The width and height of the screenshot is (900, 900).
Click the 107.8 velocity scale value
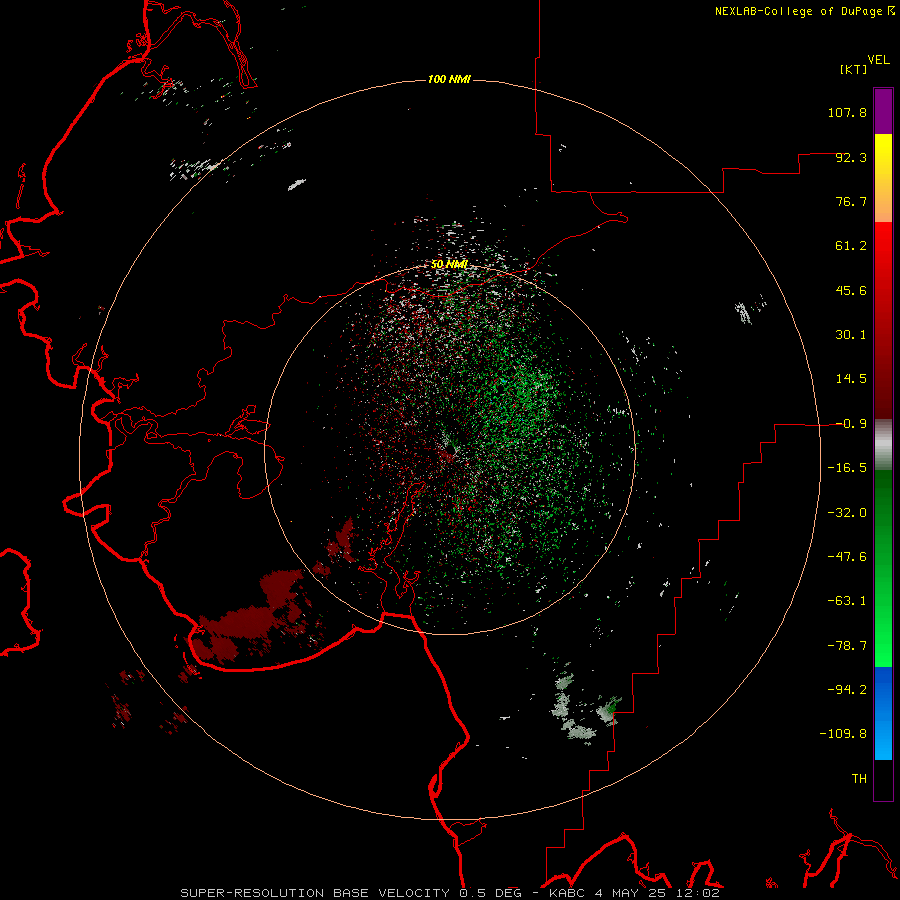coord(847,112)
